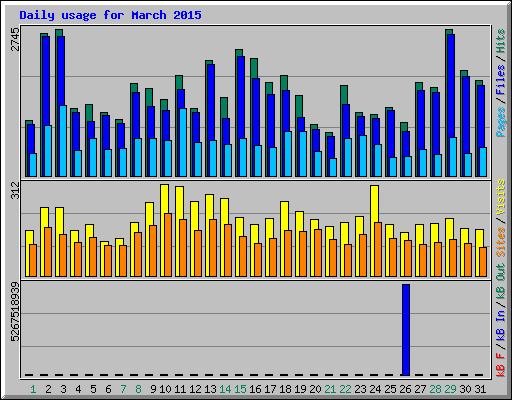
Task: Select day 31 label on the x-axis
Action: click(480, 389)
